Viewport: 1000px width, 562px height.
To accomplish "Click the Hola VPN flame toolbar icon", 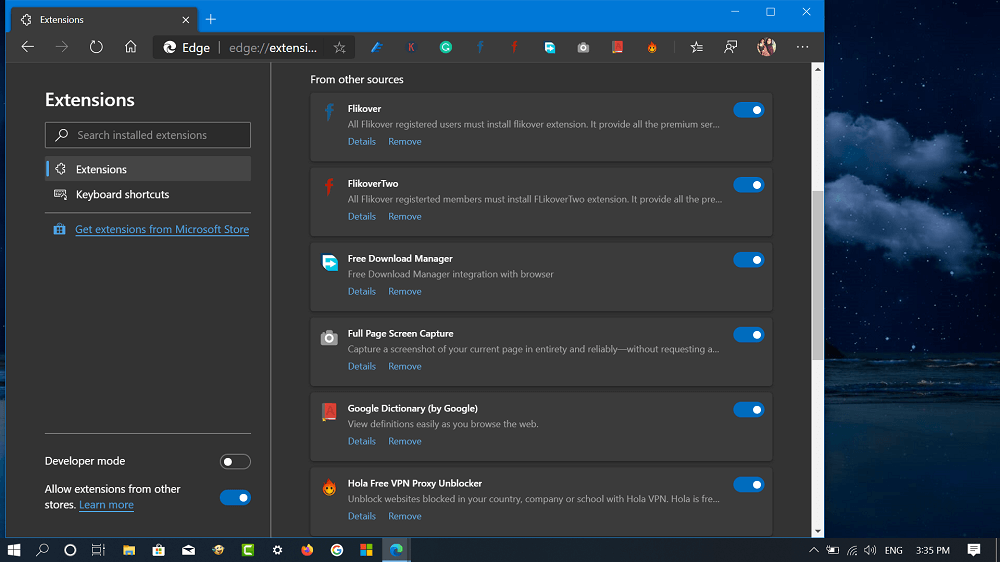I will point(652,47).
